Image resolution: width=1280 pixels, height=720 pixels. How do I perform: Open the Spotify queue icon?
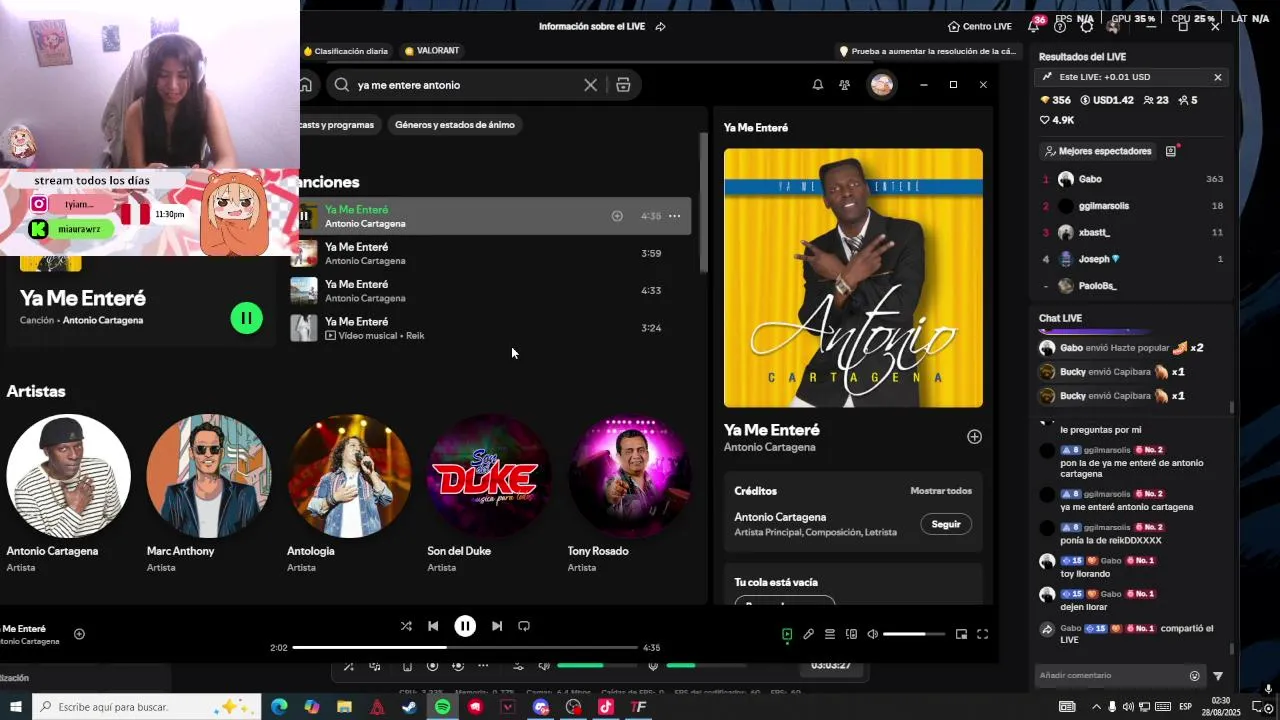coord(830,634)
